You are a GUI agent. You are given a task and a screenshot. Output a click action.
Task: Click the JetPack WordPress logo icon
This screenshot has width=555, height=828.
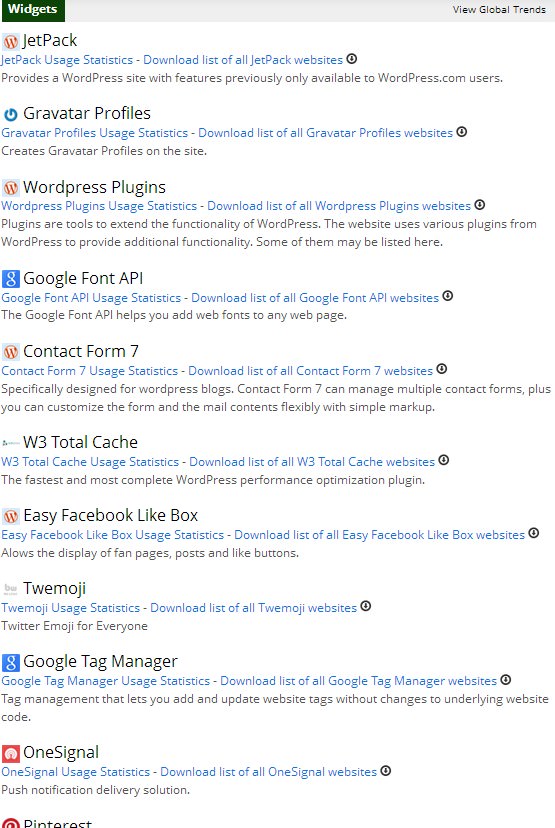click(x=11, y=41)
